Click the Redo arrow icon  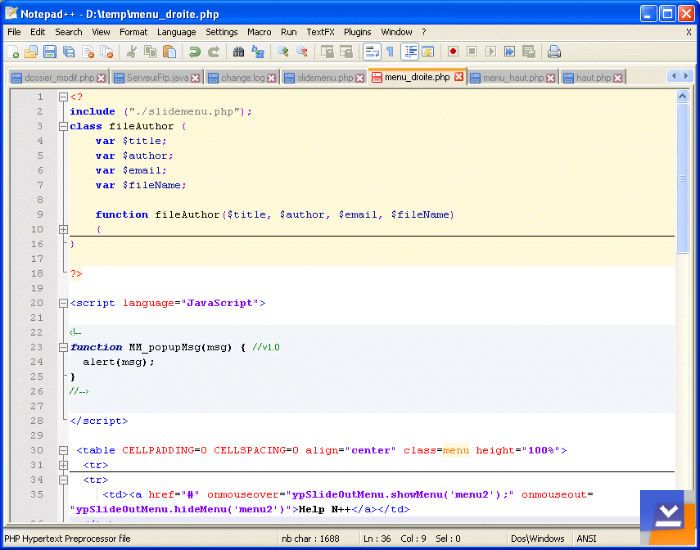point(214,52)
